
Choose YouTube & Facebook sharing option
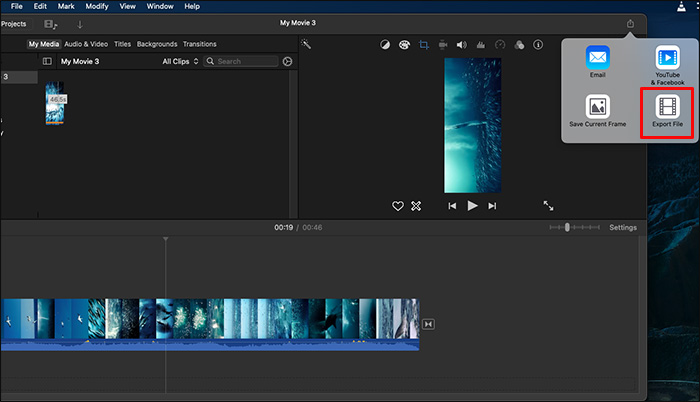[x=666, y=58]
